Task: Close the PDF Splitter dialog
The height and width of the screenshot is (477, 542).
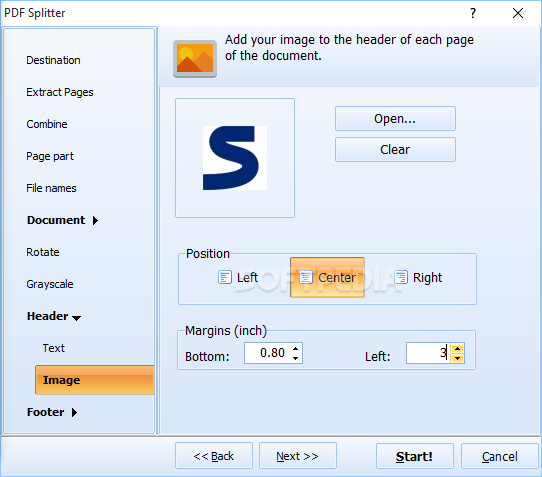Action: pos(518,13)
